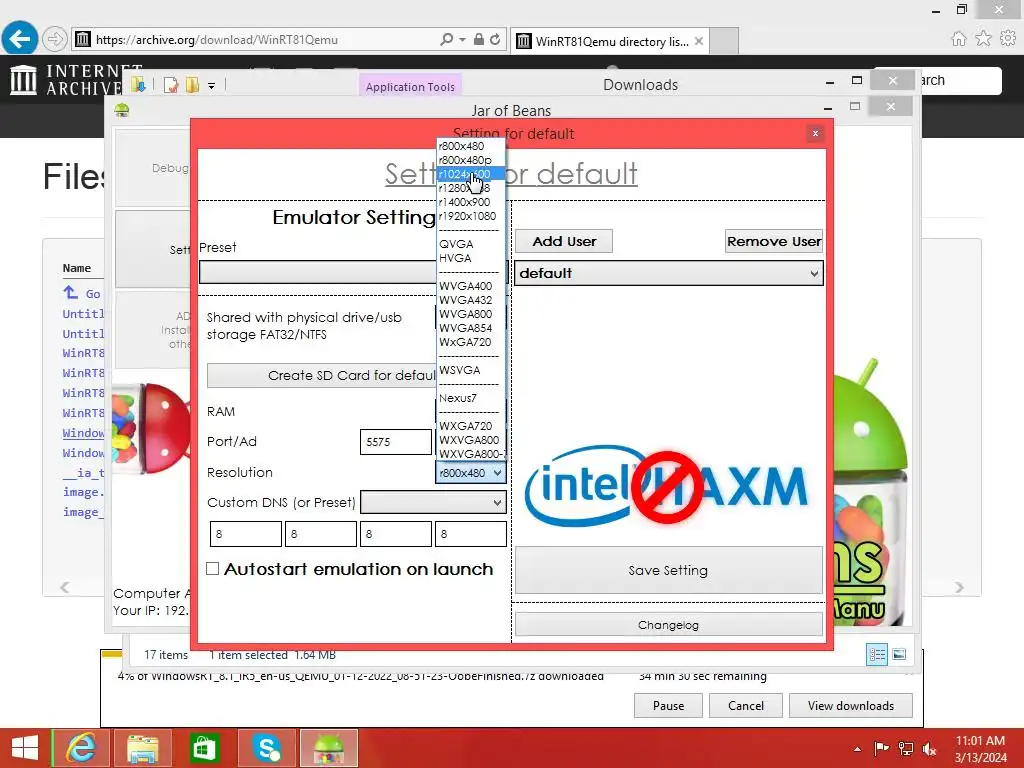Open Internet Explorer Tools gear
Image resolution: width=1024 pixels, height=768 pixels.
coord(1008,39)
